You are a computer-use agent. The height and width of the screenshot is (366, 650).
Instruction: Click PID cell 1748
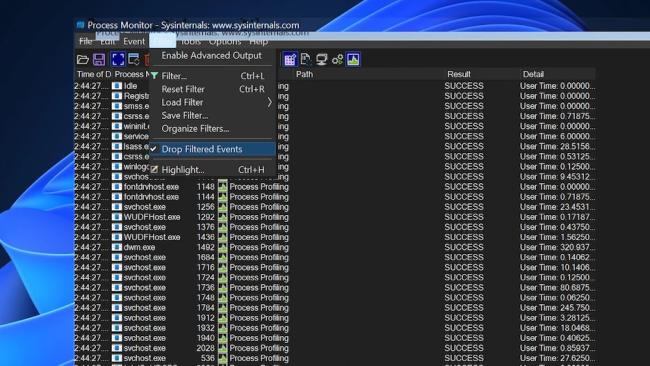point(206,298)
